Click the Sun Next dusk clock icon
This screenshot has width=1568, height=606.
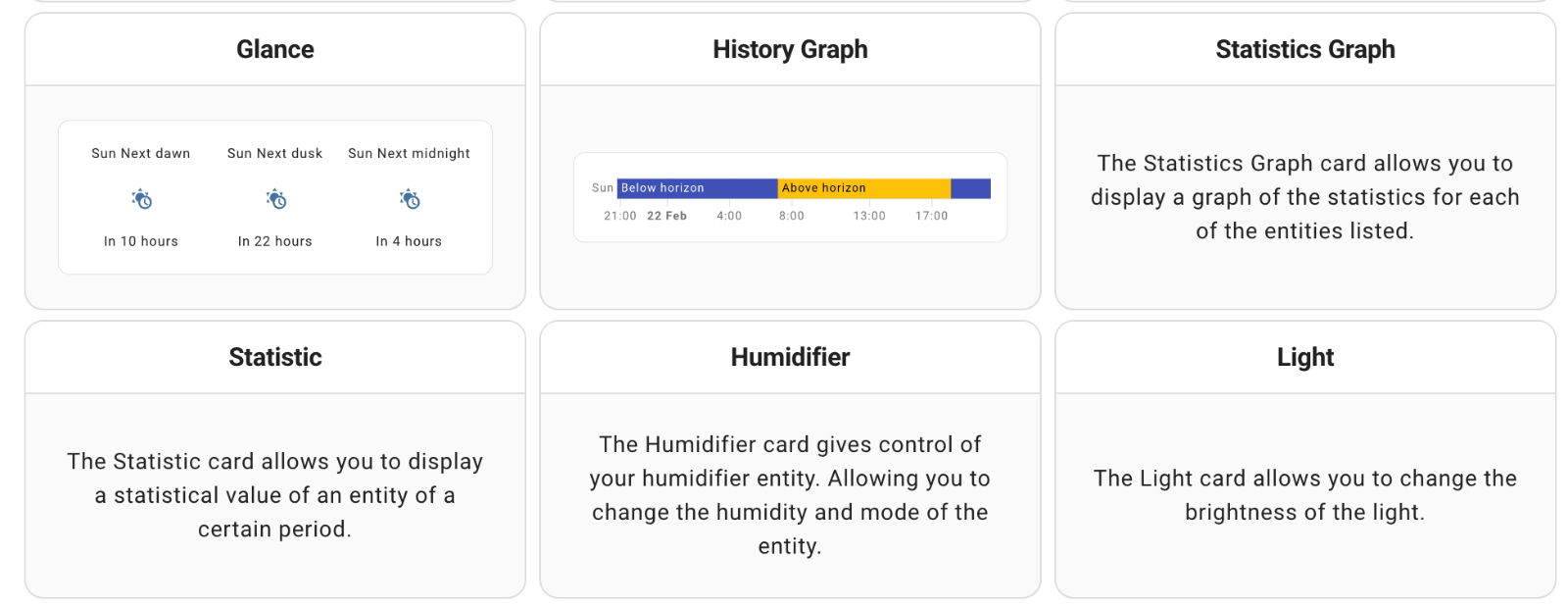coord(275,199)
